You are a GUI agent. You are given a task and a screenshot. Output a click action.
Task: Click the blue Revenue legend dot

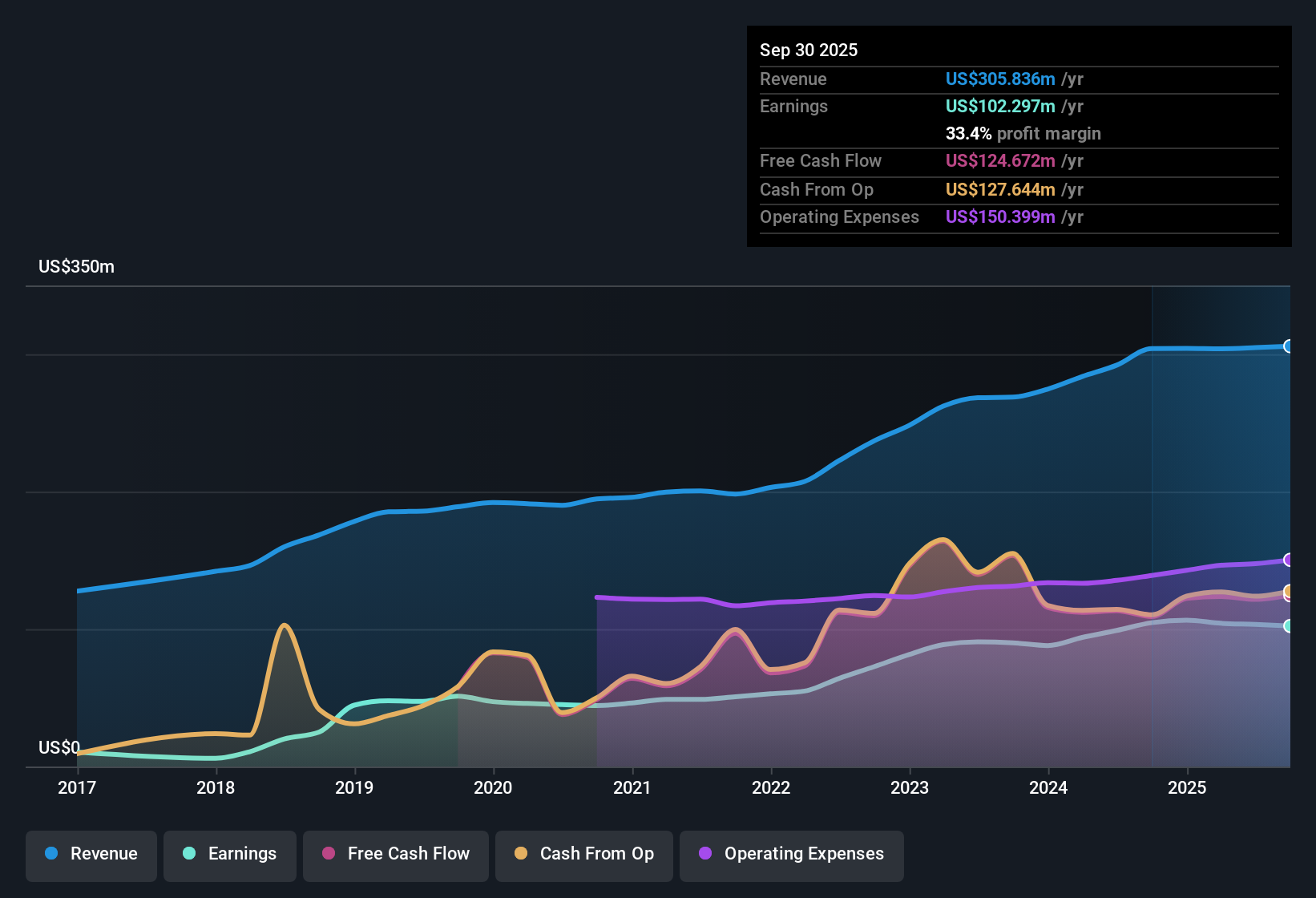coord(51,853)
